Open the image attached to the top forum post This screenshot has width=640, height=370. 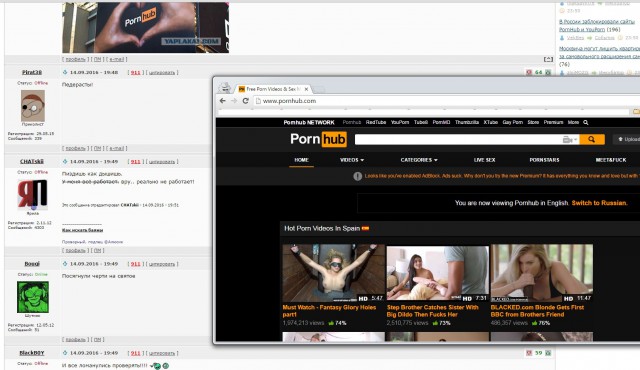point(145,27)
